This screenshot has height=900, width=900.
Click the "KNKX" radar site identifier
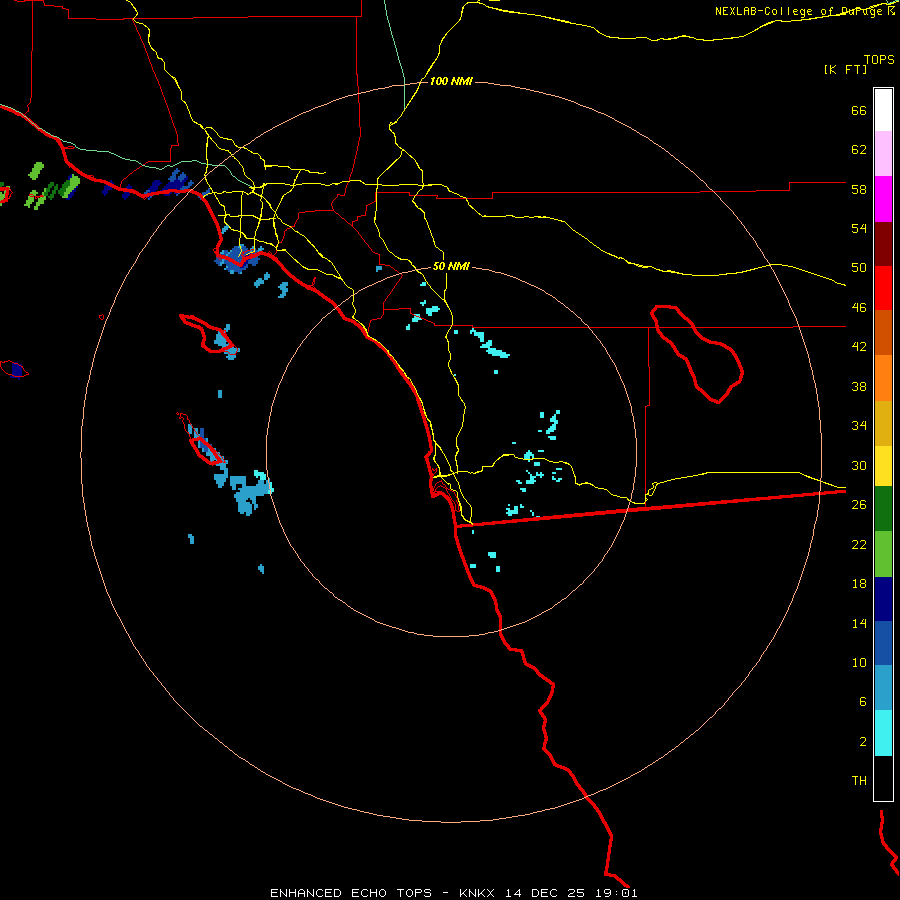(476, 893)
